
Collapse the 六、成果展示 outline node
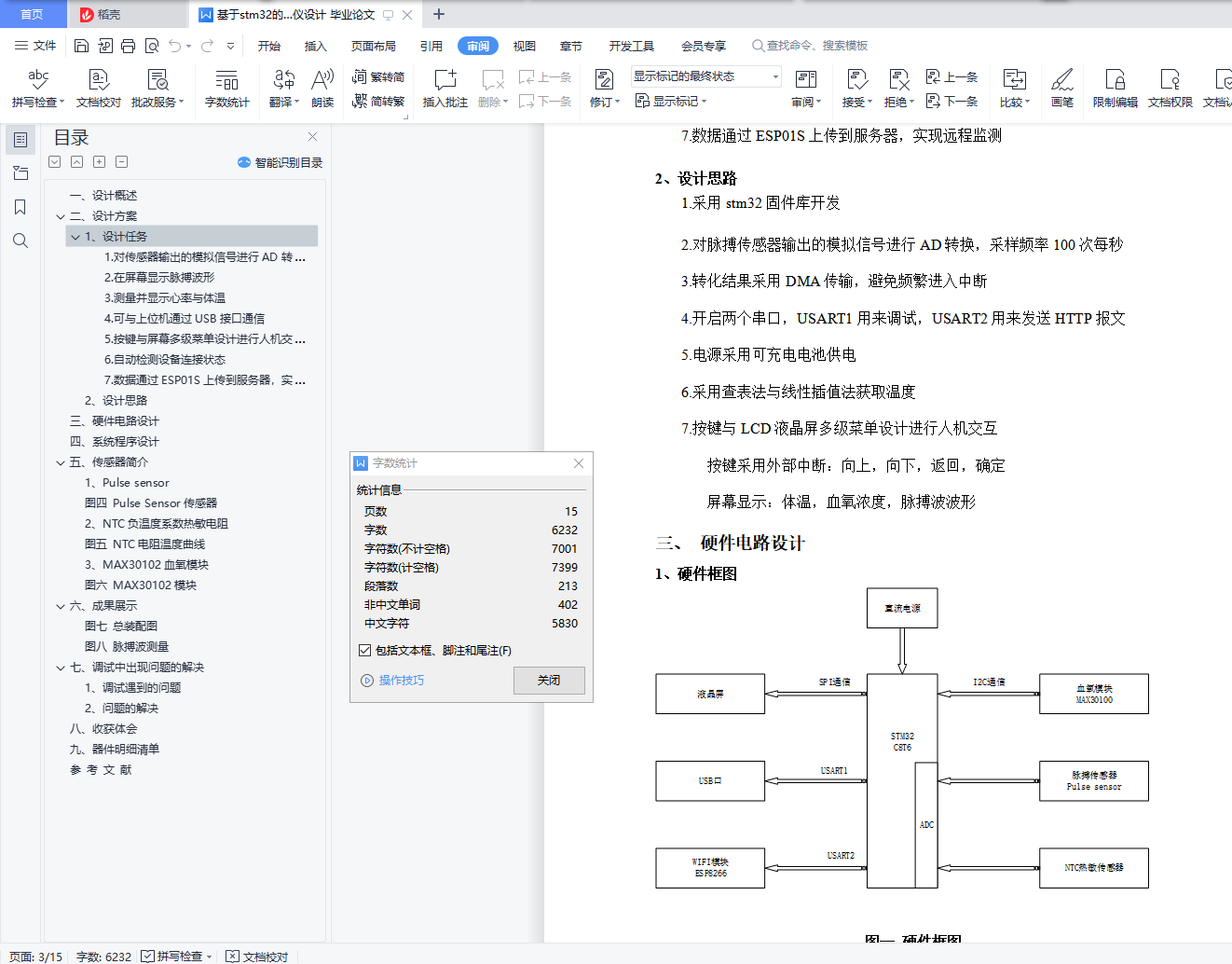61,606
